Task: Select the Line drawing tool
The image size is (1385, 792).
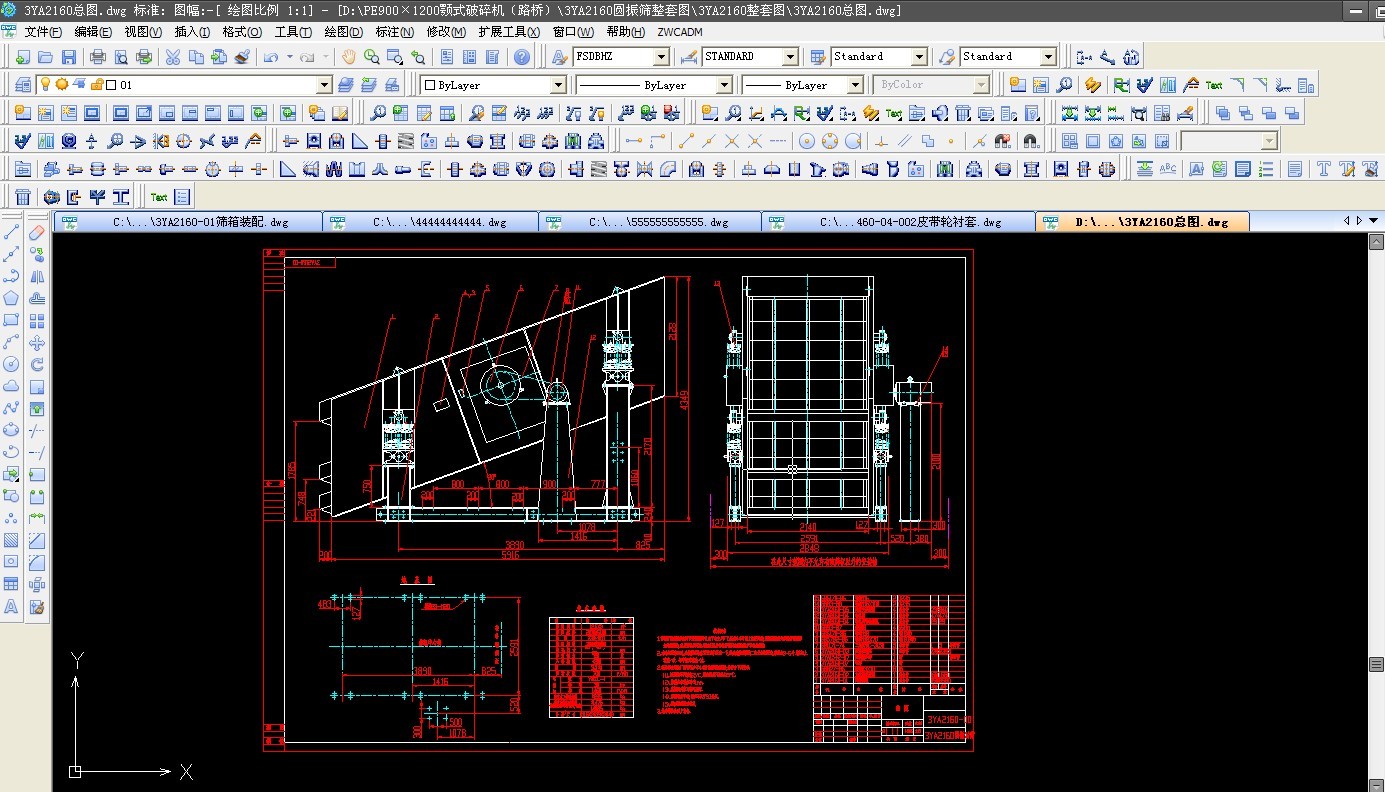Action: tap(12, 232)
